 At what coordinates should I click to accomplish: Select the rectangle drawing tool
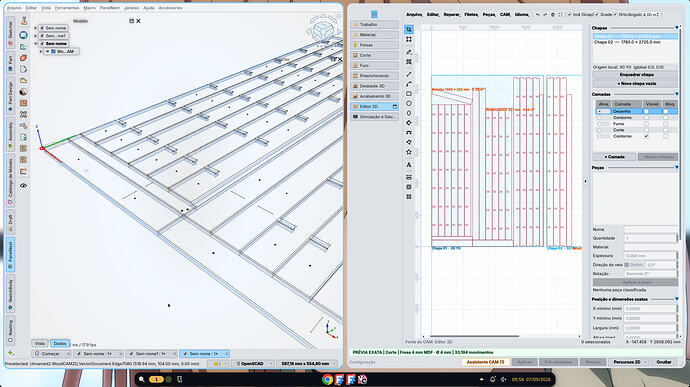coord(409,94)
